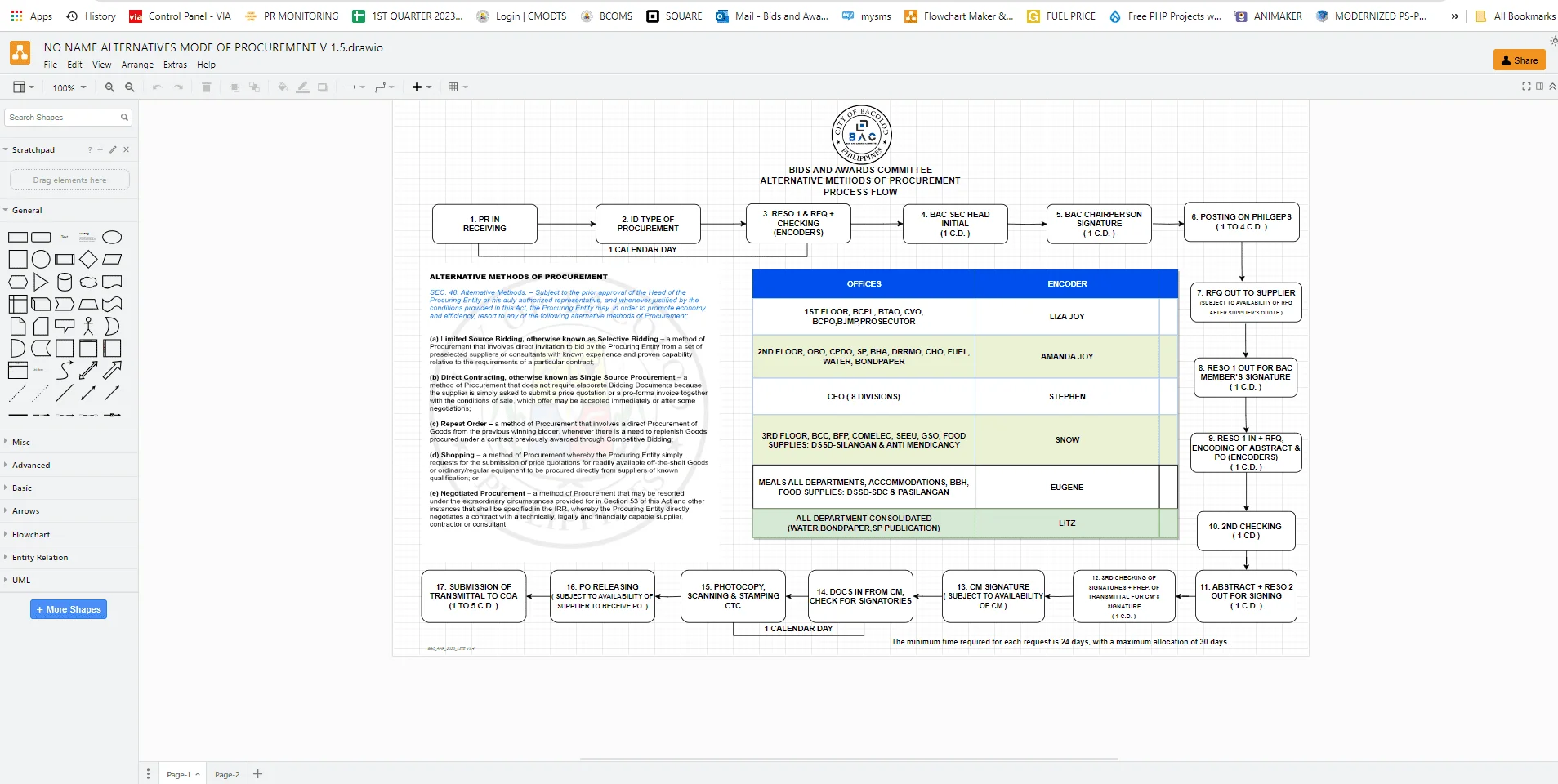Select the Rounded Rectangle shape

pyautogui.click(x=41, y=238)
